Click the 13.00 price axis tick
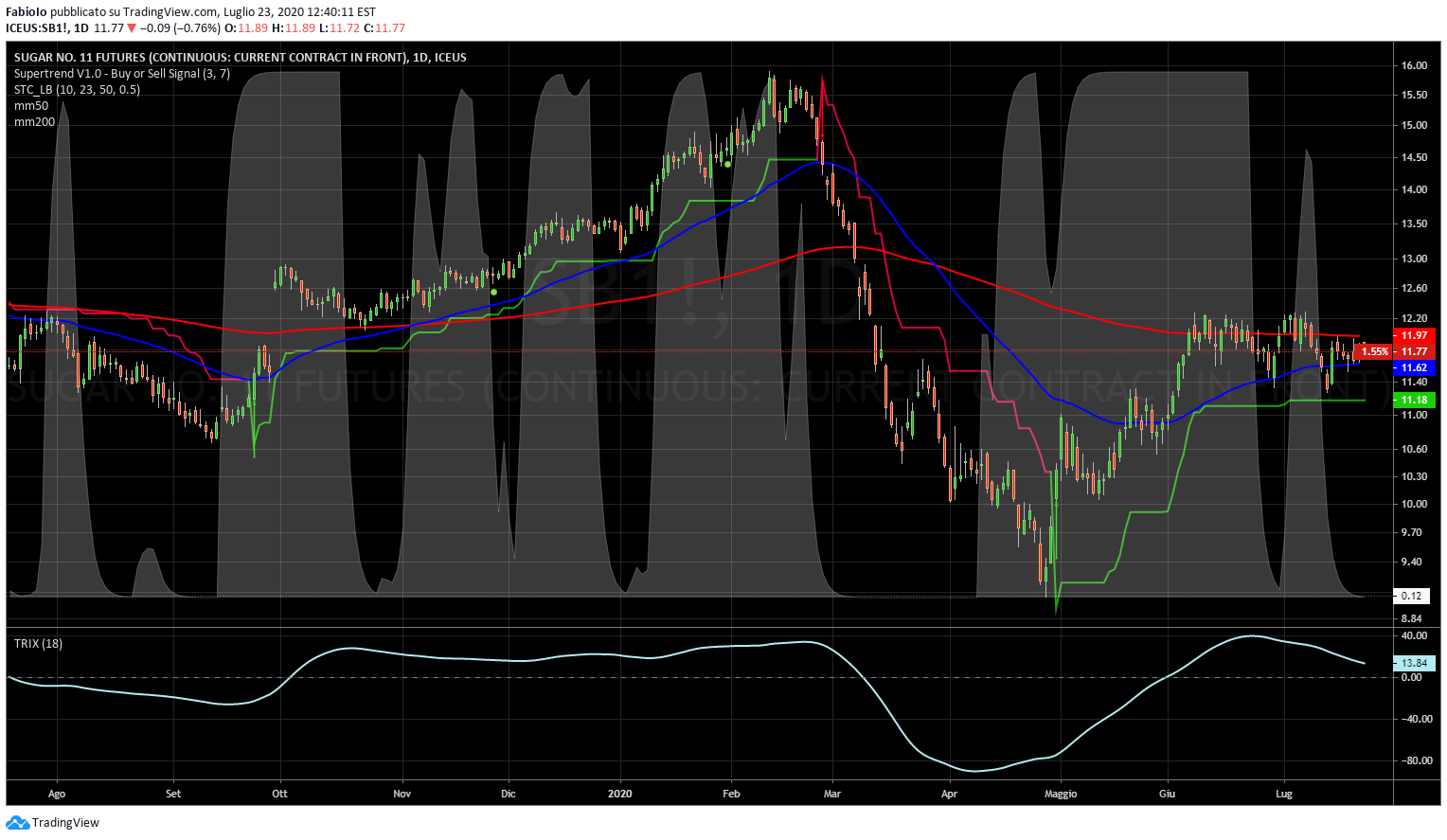Viewport: 1447px width, 840px height. 1414,259
